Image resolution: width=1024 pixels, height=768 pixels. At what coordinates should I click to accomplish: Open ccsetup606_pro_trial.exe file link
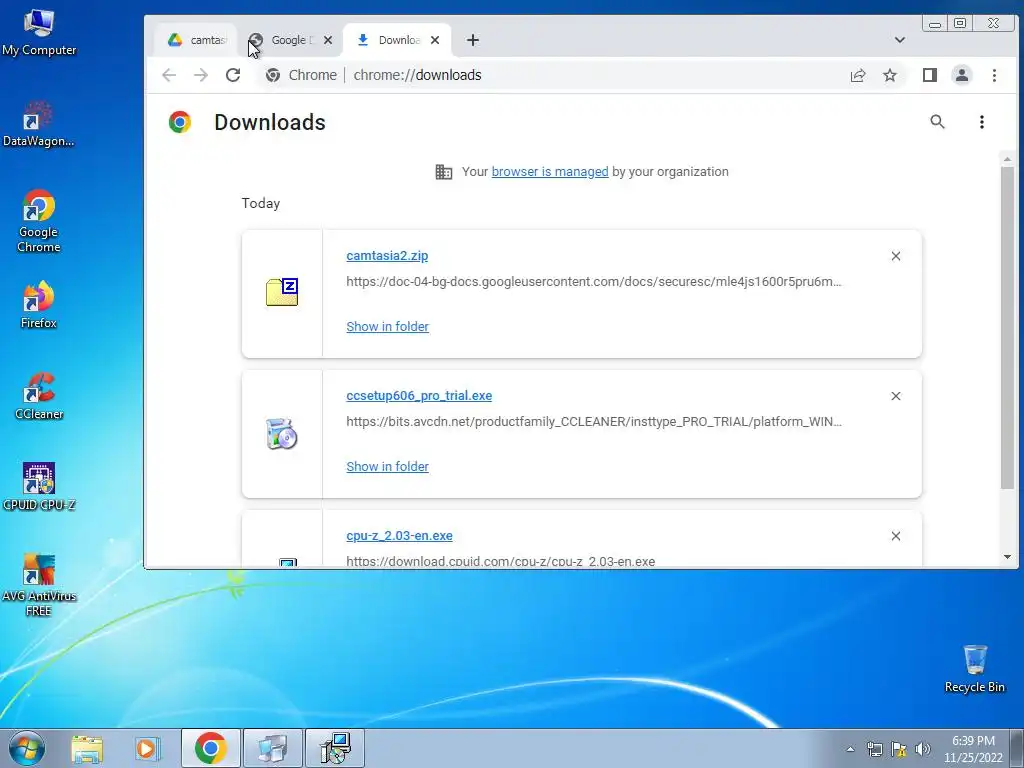click(419, 396)
